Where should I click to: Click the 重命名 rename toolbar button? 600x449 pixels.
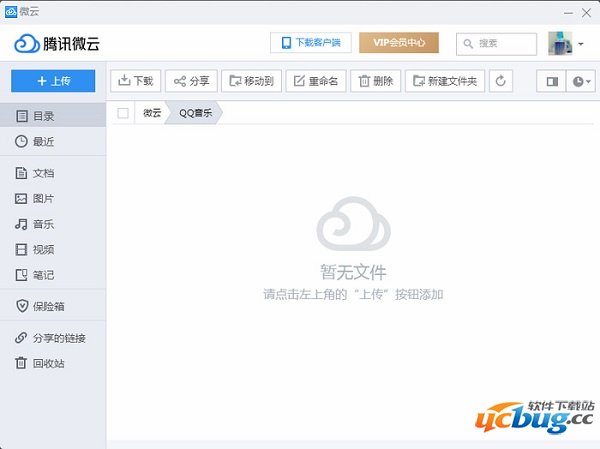[316, 81]
